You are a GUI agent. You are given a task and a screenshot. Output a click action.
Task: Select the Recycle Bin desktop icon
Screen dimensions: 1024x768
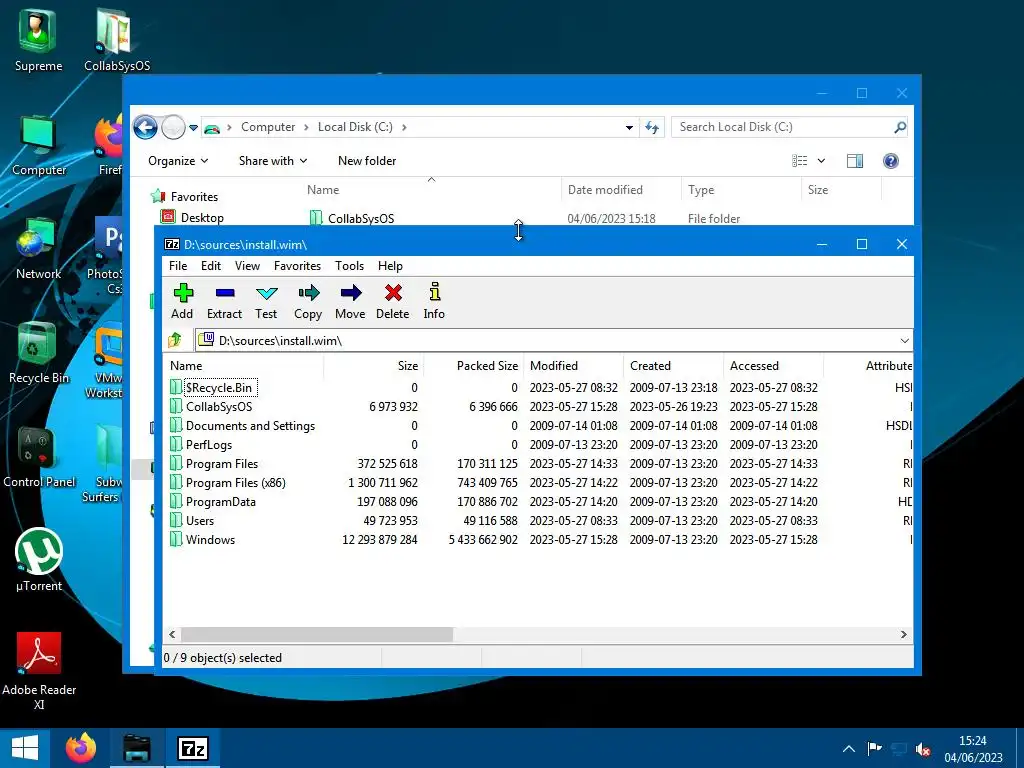(x=39, y=353)
